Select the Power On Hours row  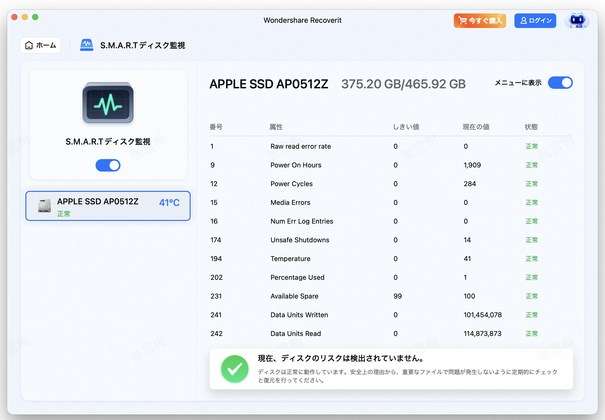pos(390,164)
